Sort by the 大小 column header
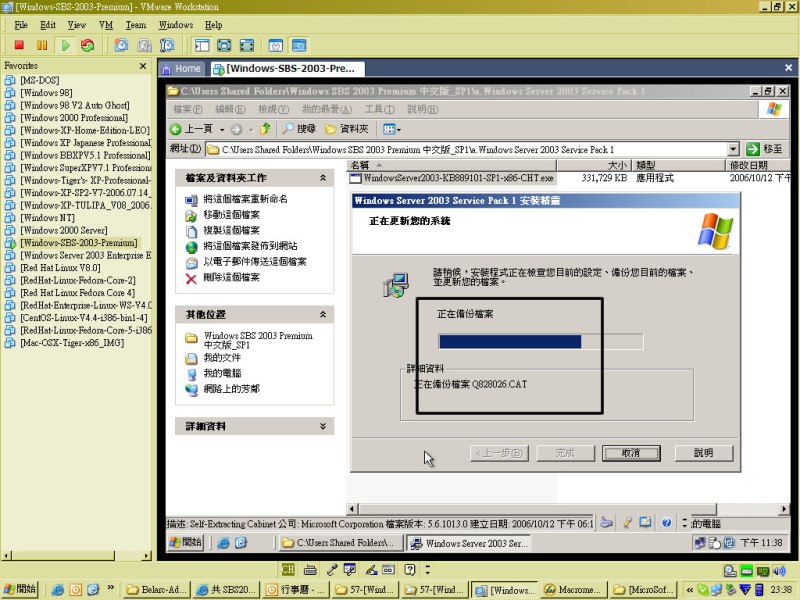This screenshot has width=800, height=600. (594, 165)
